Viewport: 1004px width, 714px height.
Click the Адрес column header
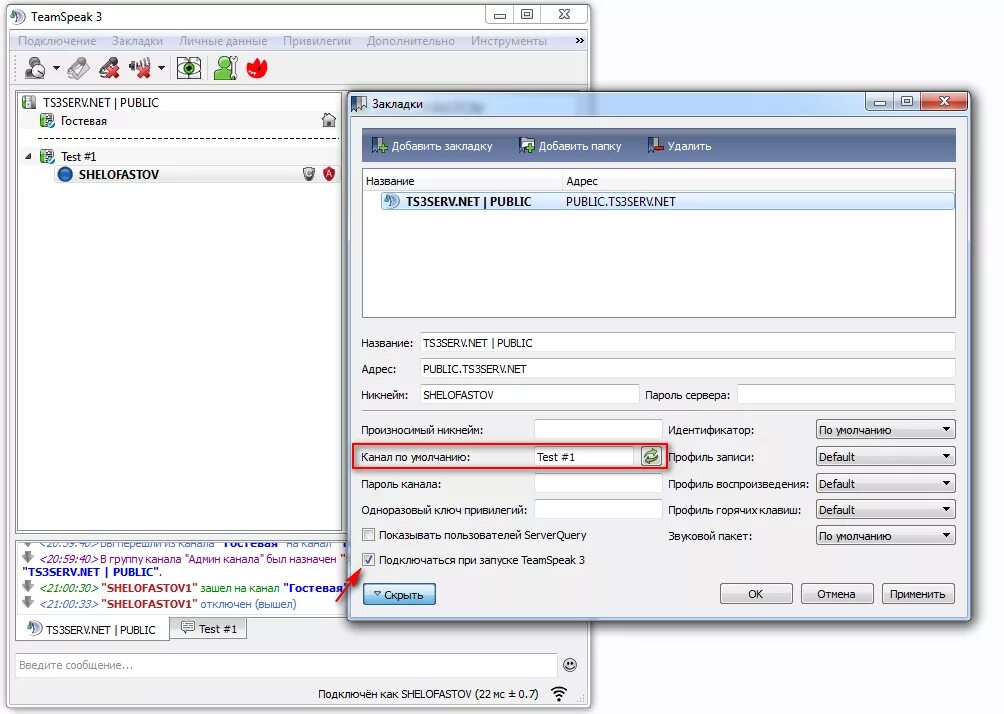point(759,181)
